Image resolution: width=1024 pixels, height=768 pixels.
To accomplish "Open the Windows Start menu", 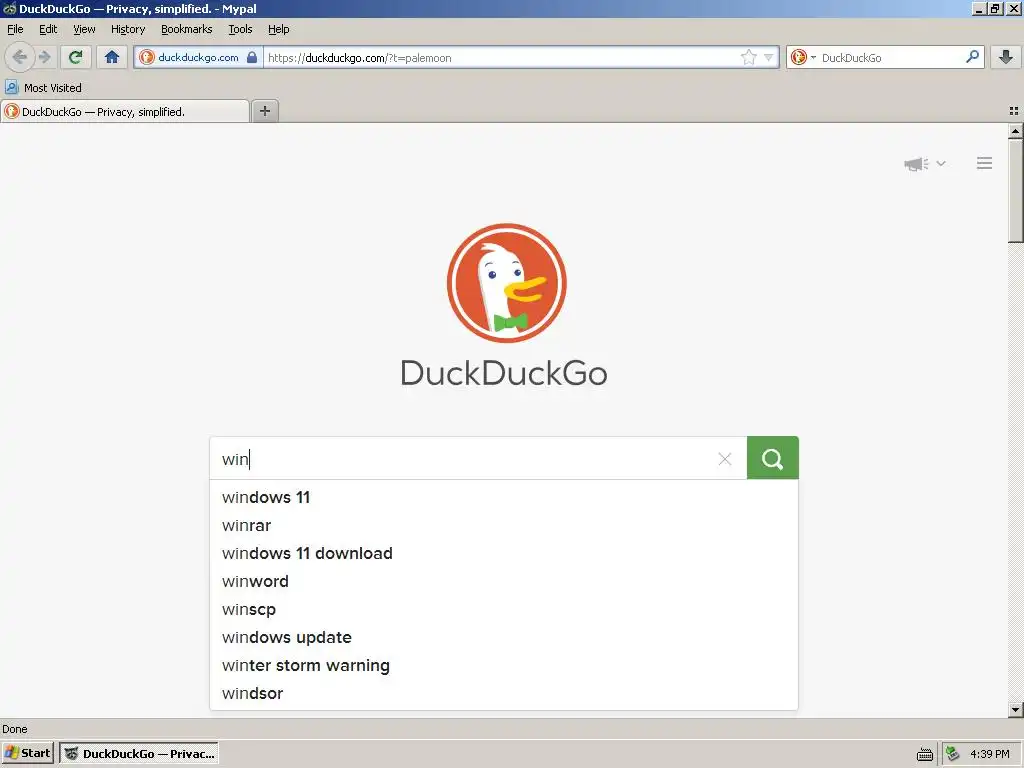I will click(x=28, y=753).
